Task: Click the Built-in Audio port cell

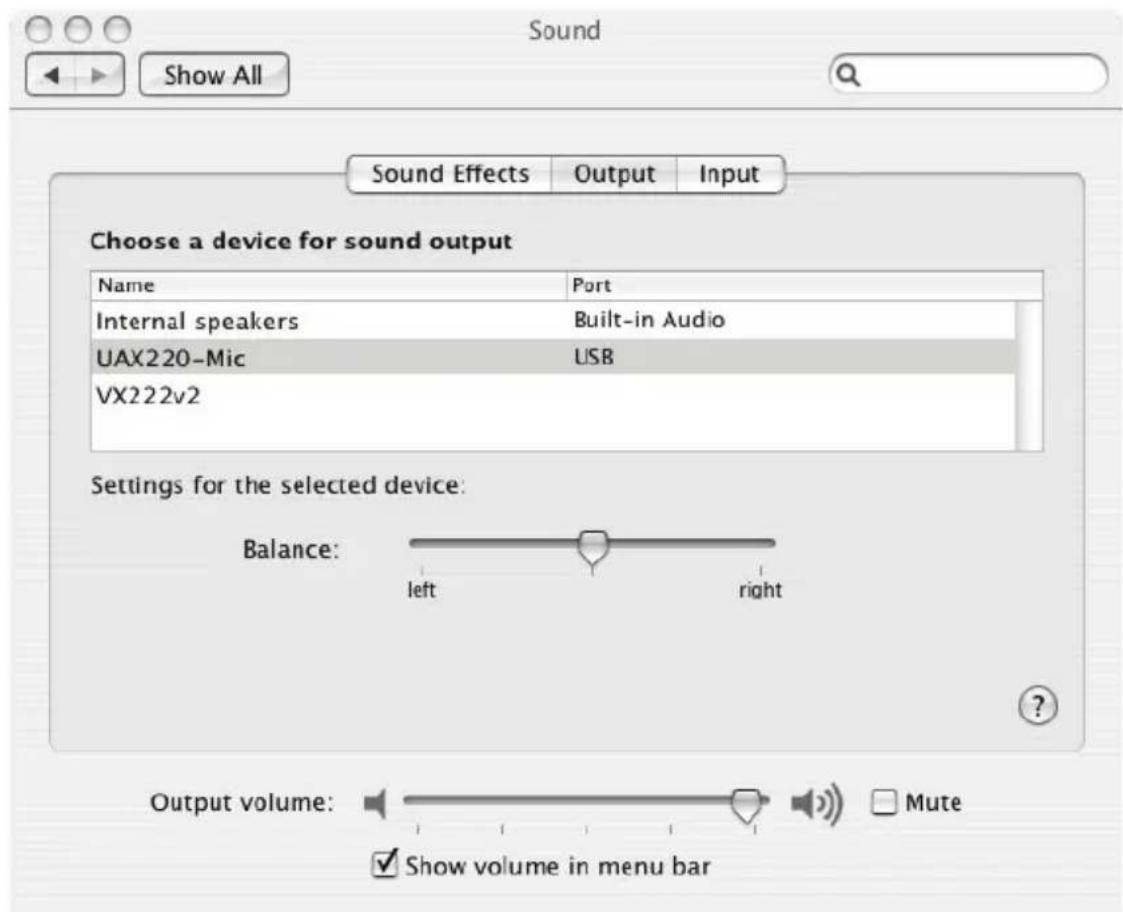Action: 649,320
